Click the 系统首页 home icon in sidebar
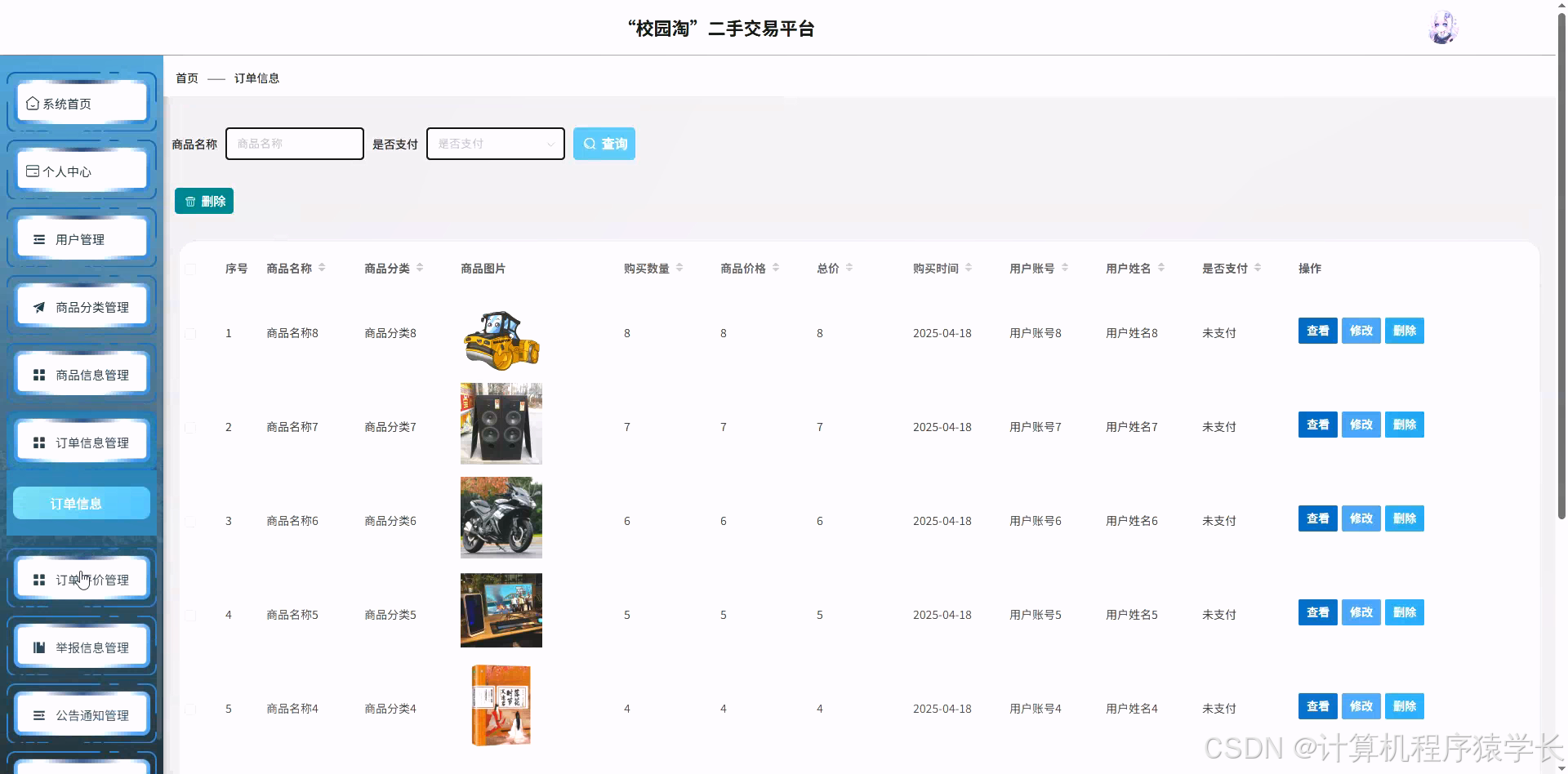 (33, 103)
